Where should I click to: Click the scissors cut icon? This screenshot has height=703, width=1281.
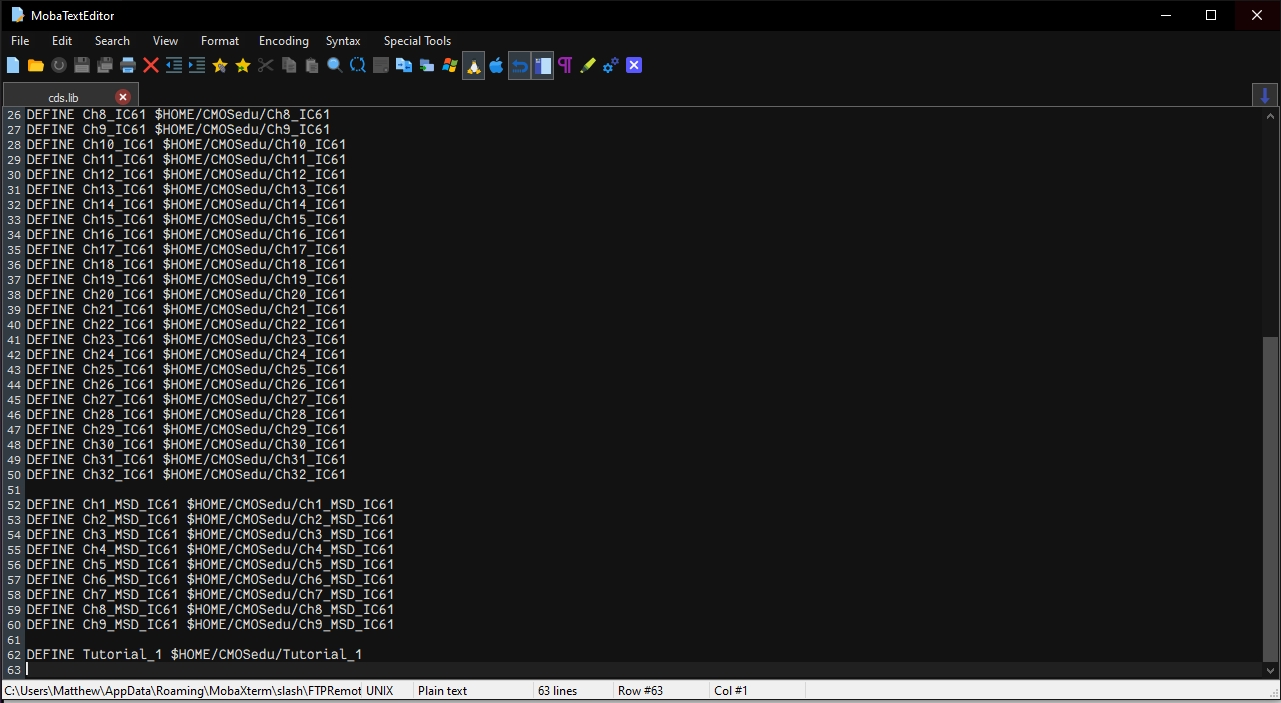point(266,66)
